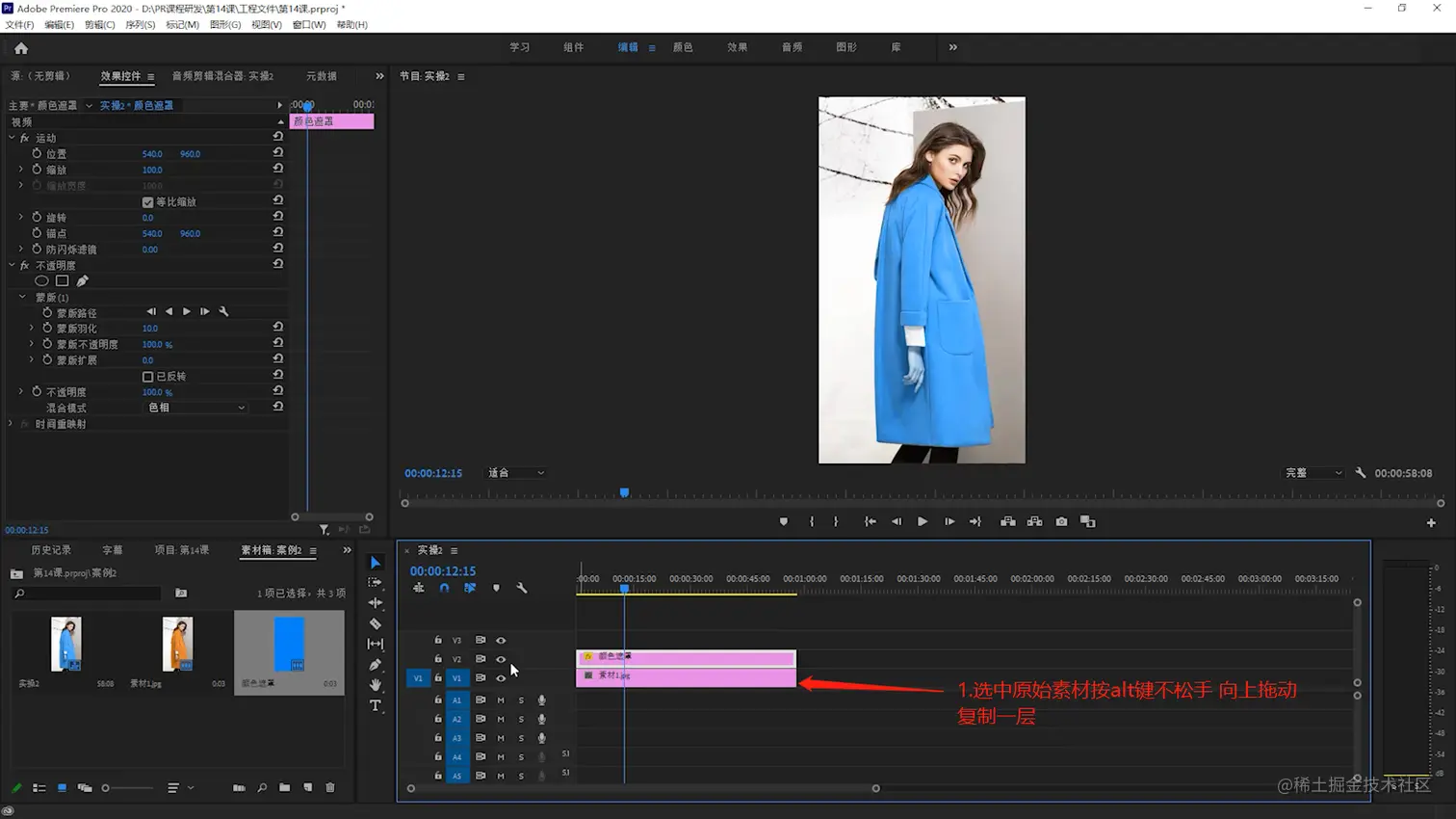This screenshot has width=1456, height=819.
Task: Open the program monitor zoom level dropdown
Action: click(x=515, y=473)
